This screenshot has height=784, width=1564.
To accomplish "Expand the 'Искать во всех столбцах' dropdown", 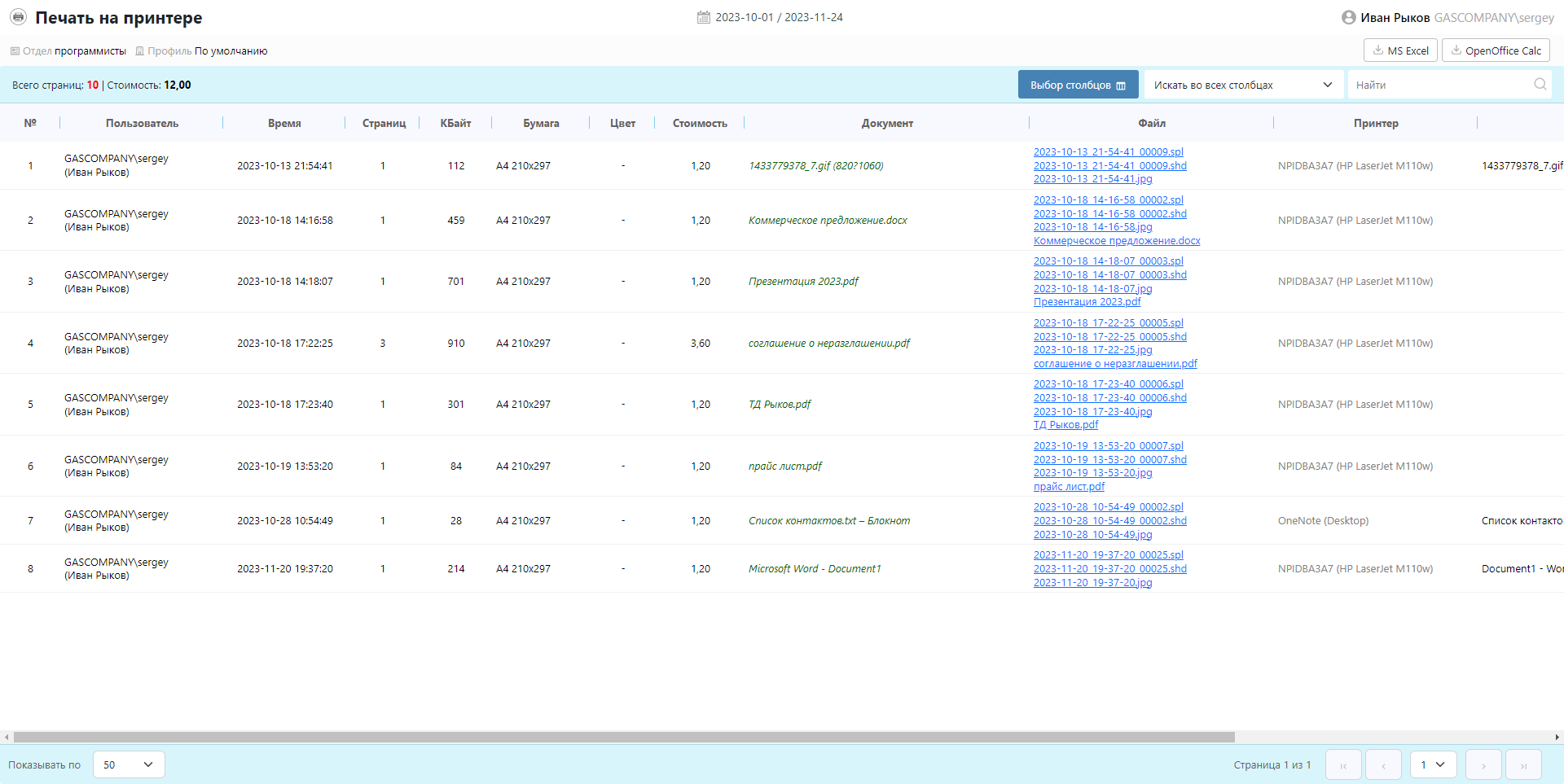I will [x=1243, y=85].
